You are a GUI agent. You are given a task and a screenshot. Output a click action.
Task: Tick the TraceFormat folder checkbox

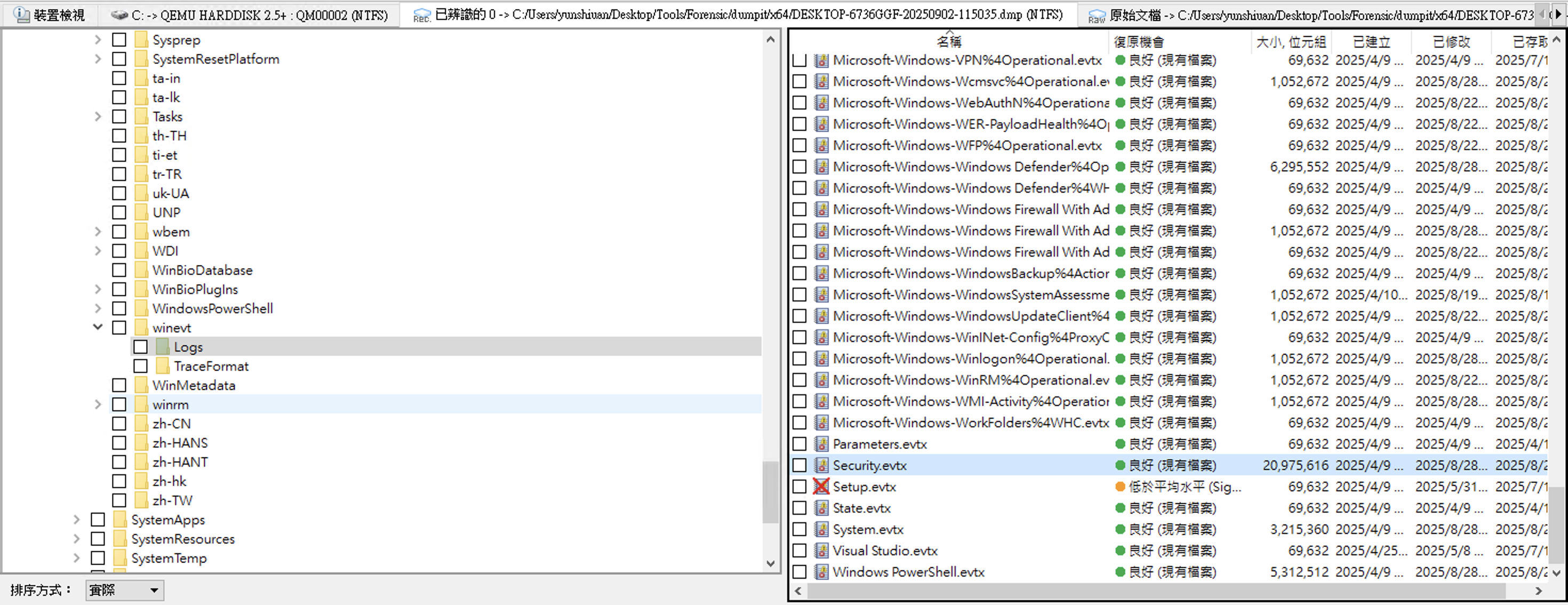(x=141, y=366)
